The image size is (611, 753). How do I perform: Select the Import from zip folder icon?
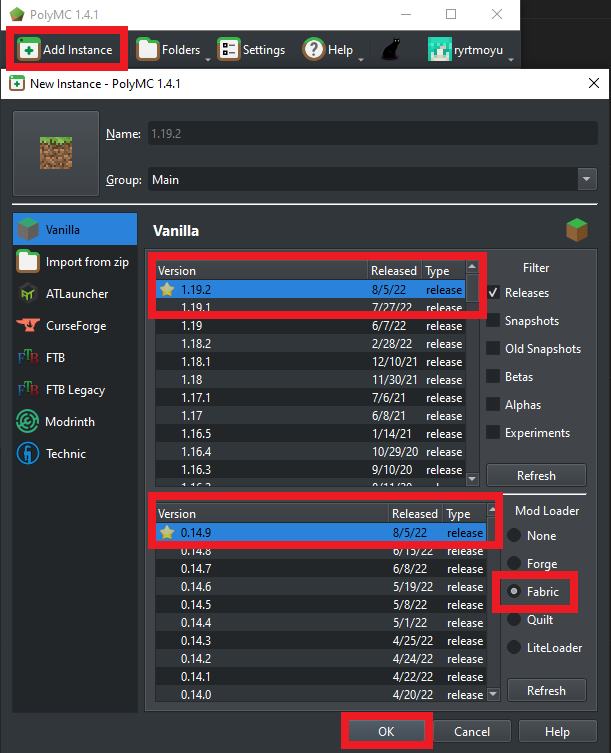click(x=28, y=262)
